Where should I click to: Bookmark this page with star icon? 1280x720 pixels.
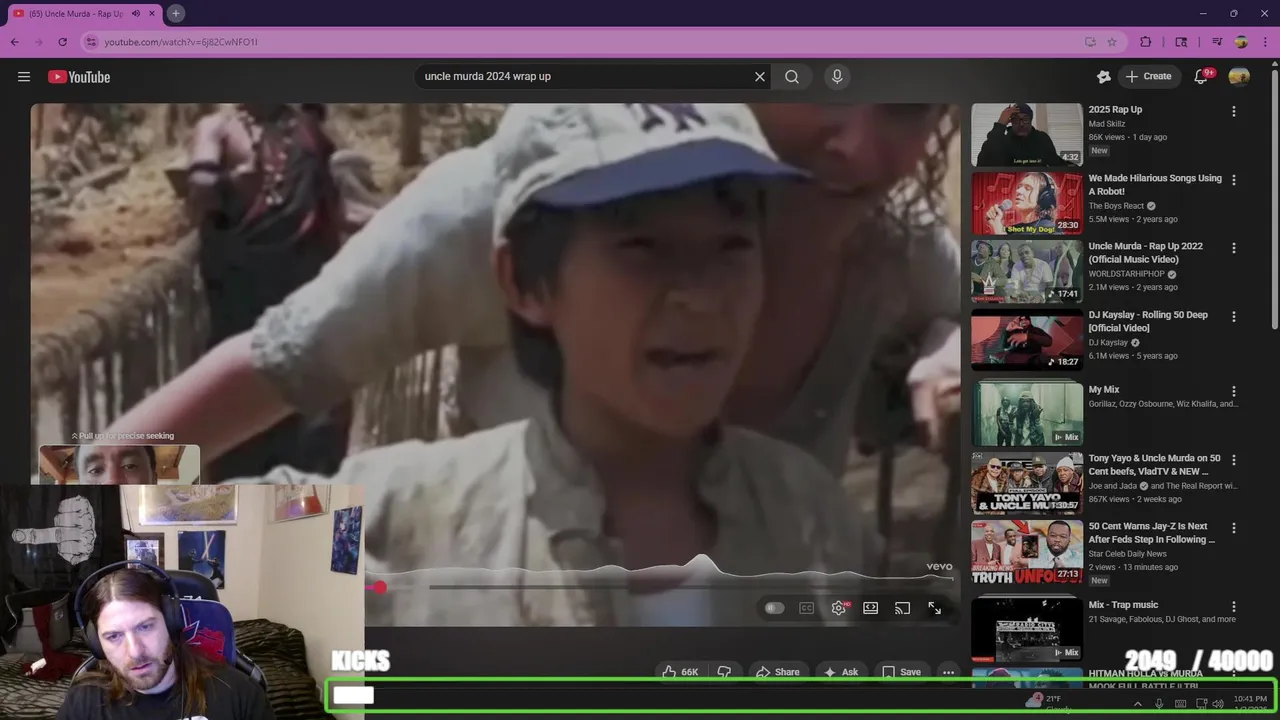click(1112, 42)
